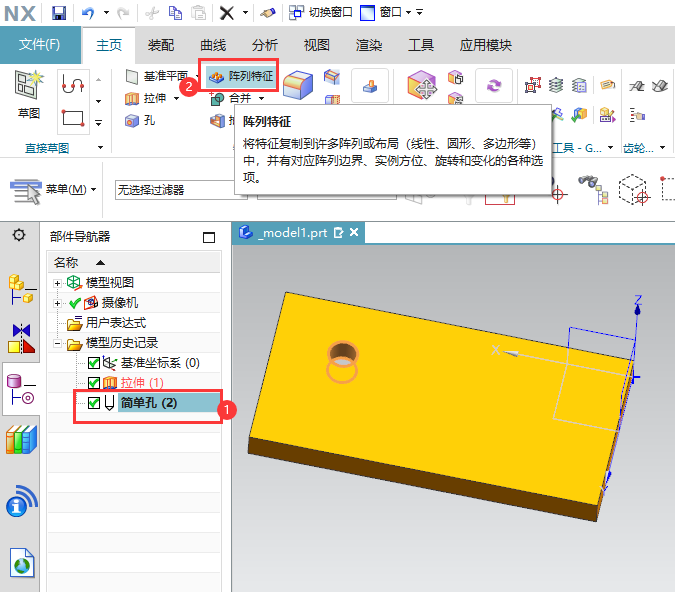Click the Undo arrow icon

point(88,13)
